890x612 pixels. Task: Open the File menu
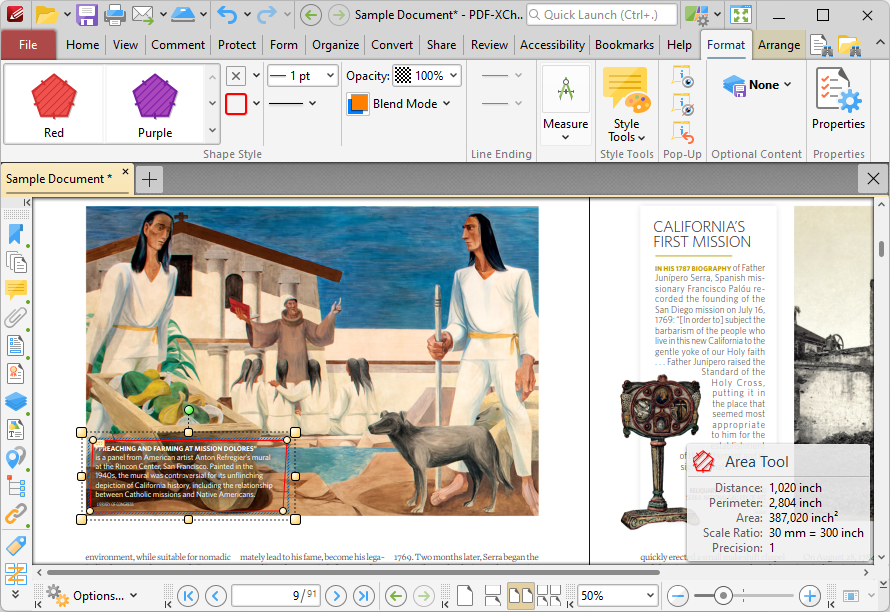tap(28, 45)
